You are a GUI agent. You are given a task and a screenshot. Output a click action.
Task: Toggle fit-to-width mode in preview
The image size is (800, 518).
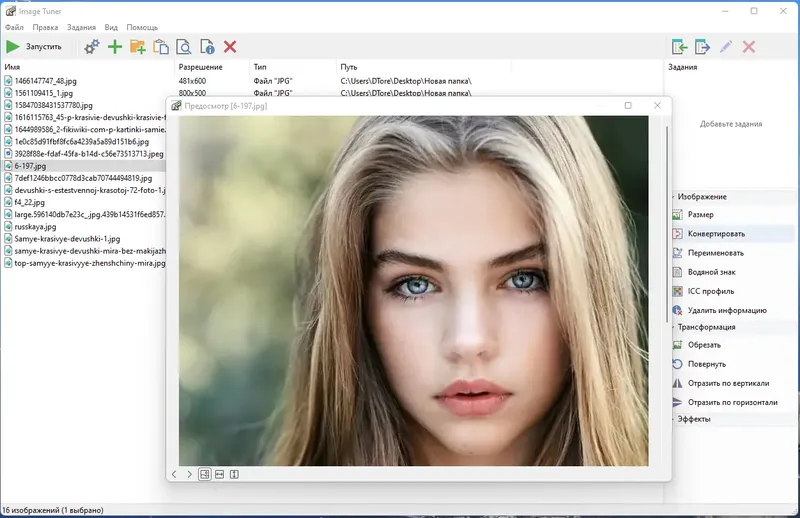(x=219, y=474)
